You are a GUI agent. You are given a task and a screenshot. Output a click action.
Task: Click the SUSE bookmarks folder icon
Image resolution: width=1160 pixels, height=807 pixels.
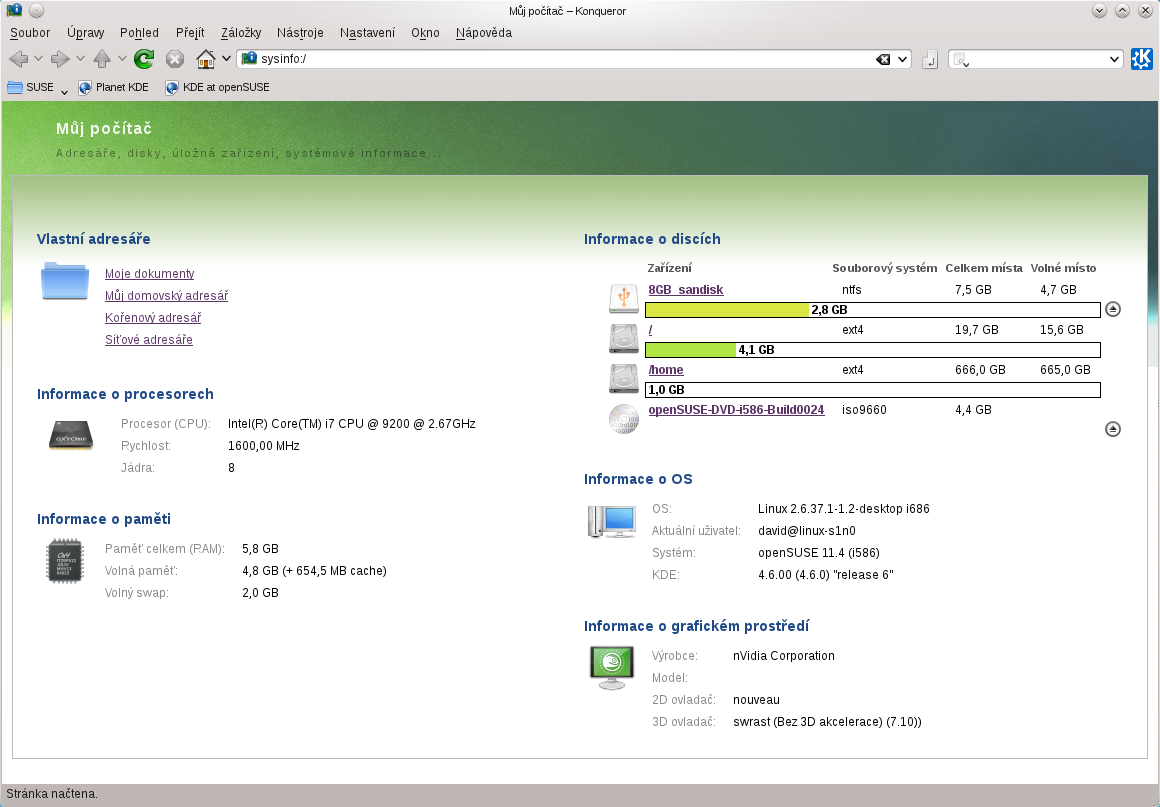[x=15, y=87]
